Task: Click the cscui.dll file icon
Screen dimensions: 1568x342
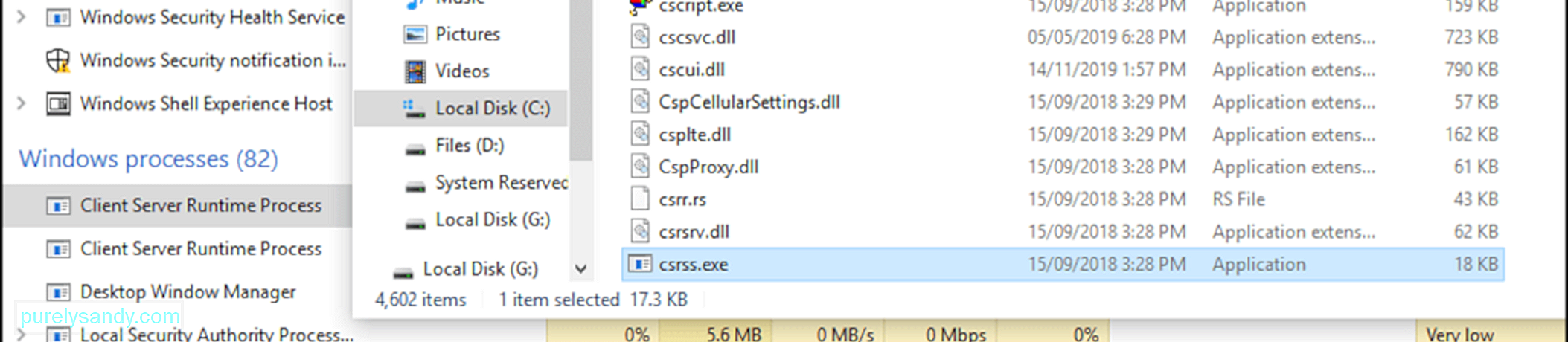Action: coord(640,69)
